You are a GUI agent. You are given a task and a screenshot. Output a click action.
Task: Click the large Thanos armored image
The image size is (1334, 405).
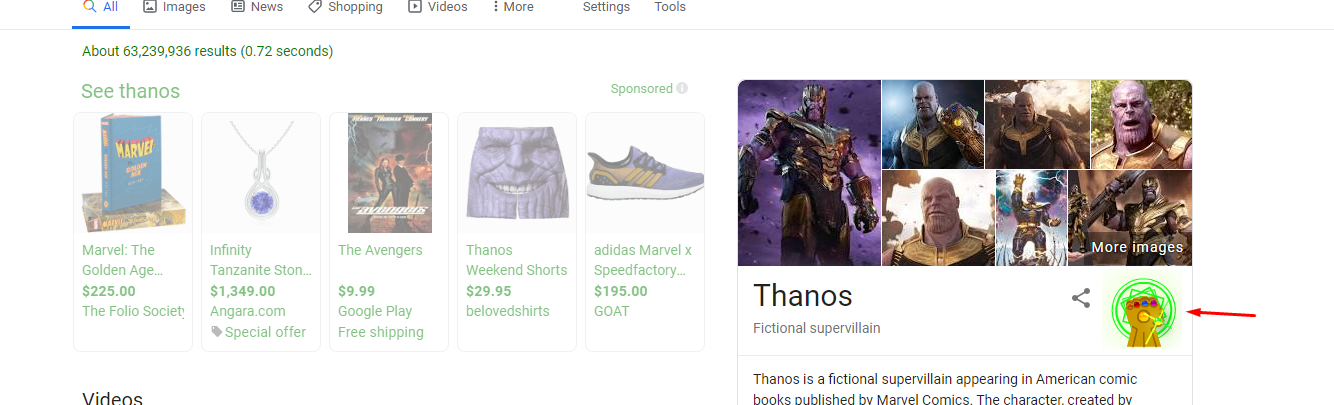[x=809, y=173]
